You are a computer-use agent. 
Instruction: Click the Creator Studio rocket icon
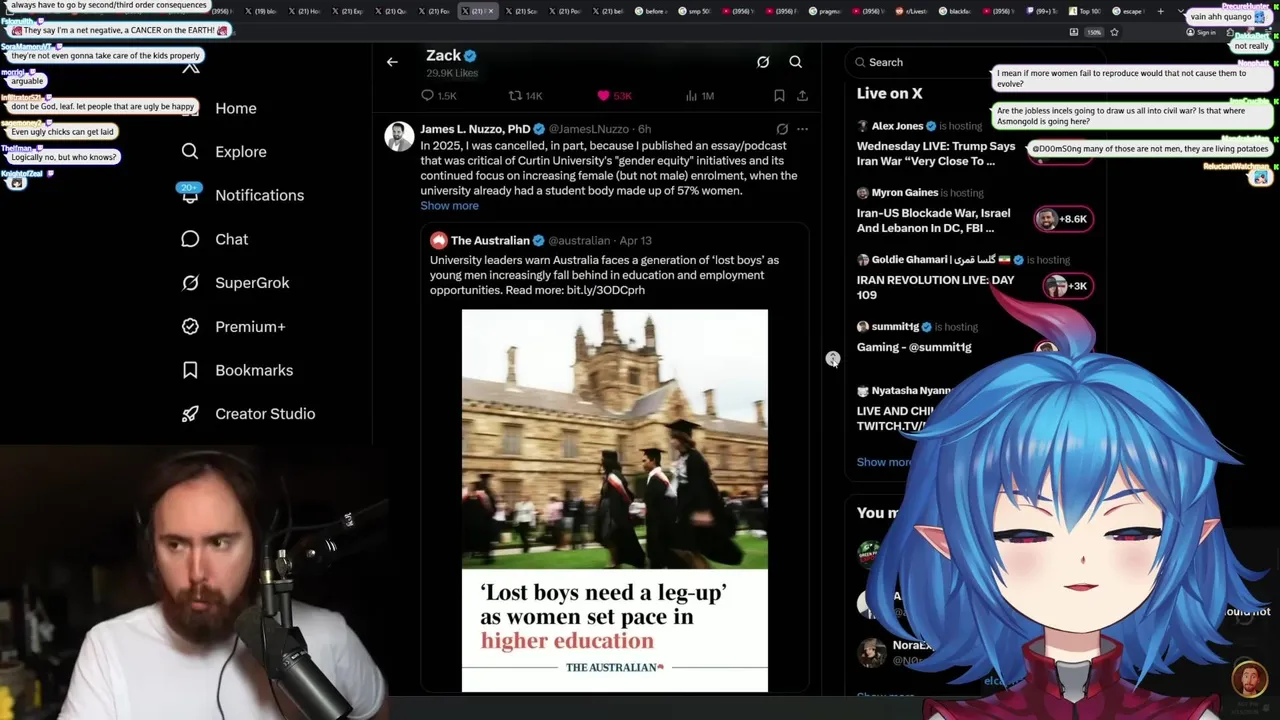click(190, 414)
